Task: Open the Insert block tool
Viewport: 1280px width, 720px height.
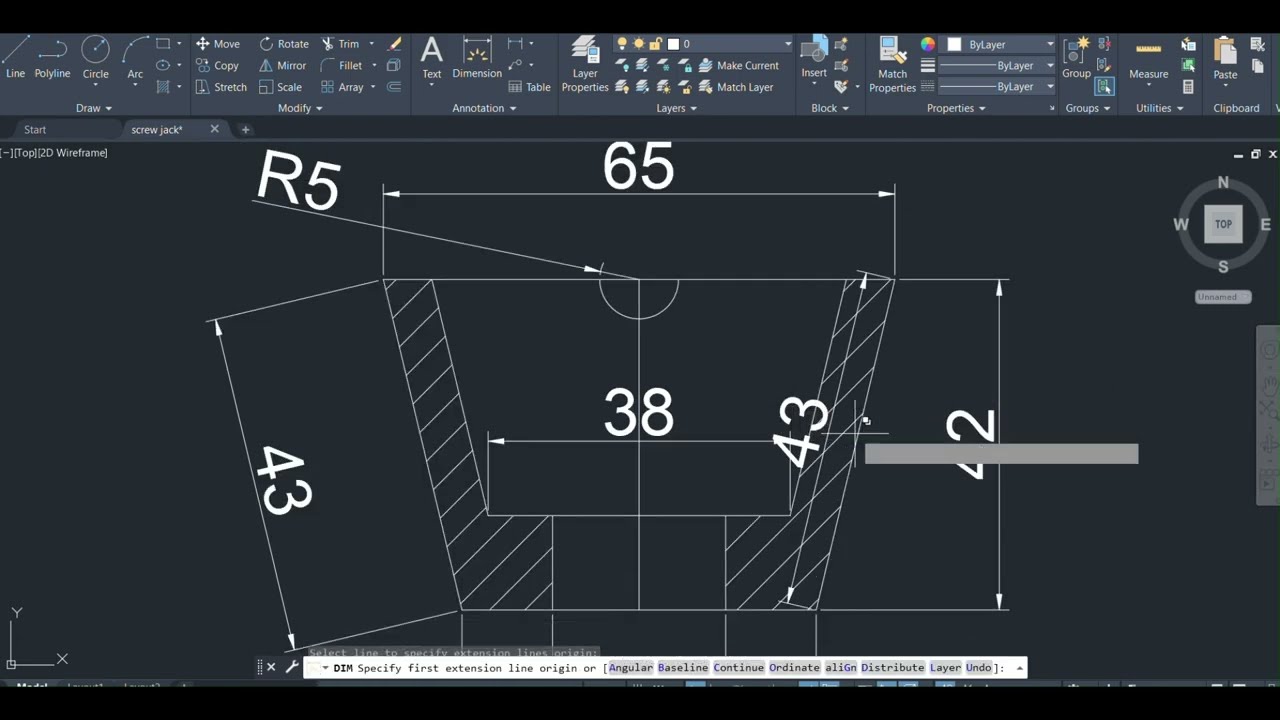Action: 814,58
